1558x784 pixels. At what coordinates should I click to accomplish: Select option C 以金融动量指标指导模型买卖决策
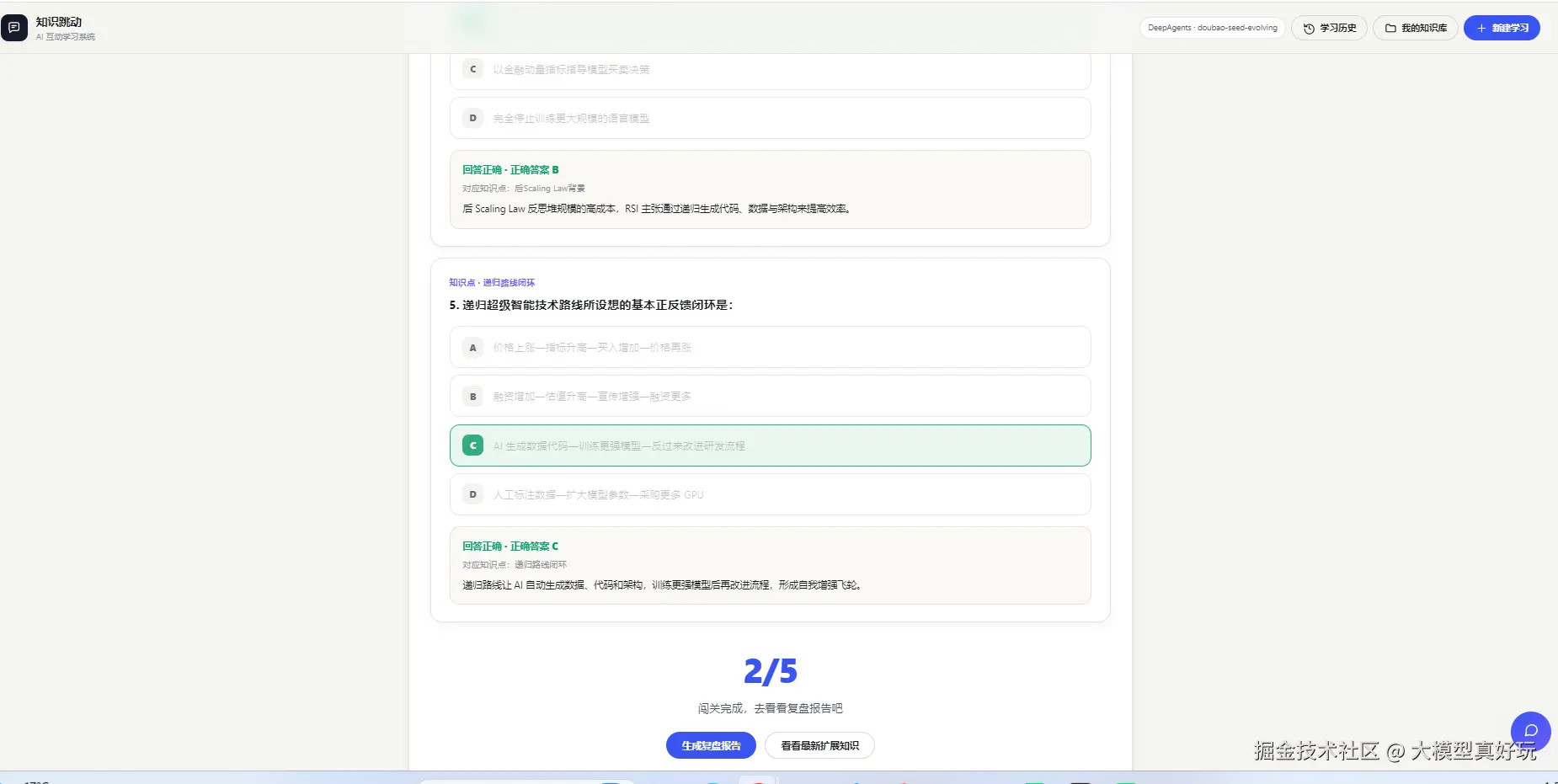[771, 70]
